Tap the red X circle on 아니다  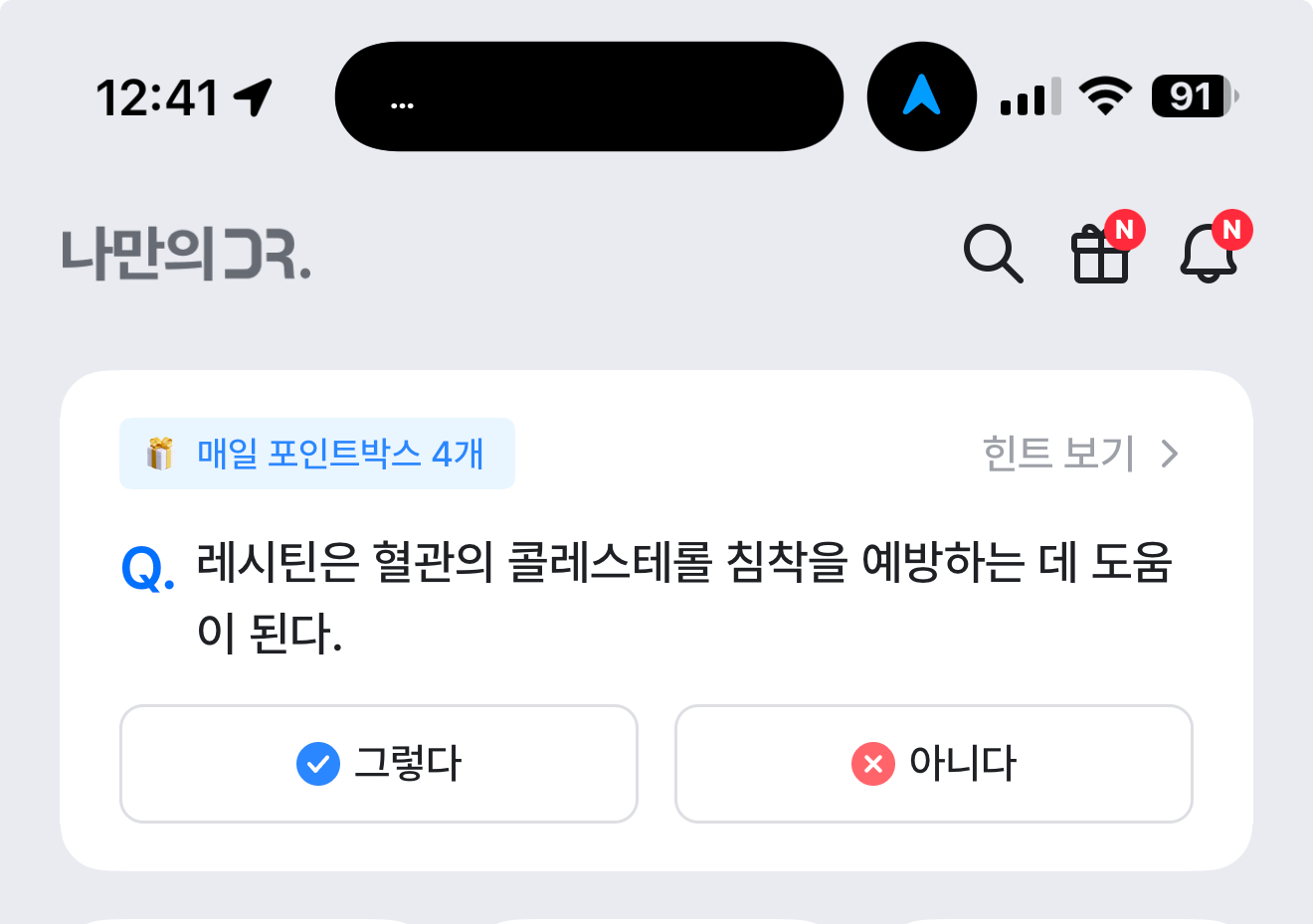(x=873, y=764)
